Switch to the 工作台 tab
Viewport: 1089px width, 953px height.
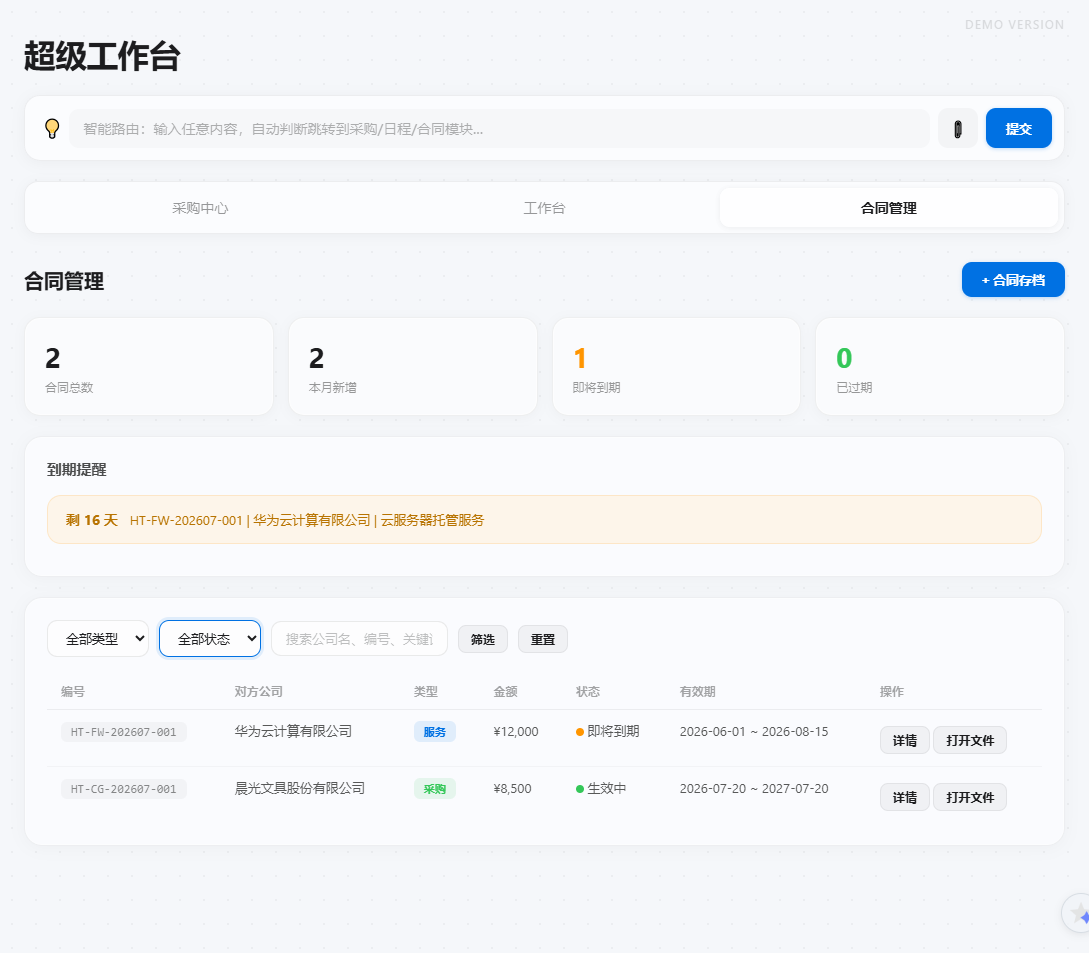(x=544, y=208)
